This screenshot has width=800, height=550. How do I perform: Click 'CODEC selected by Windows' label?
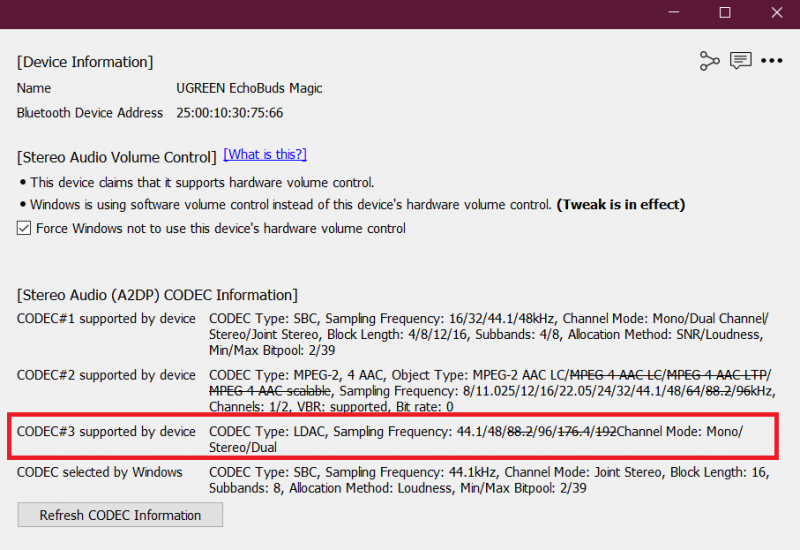[x=99, y=472]
